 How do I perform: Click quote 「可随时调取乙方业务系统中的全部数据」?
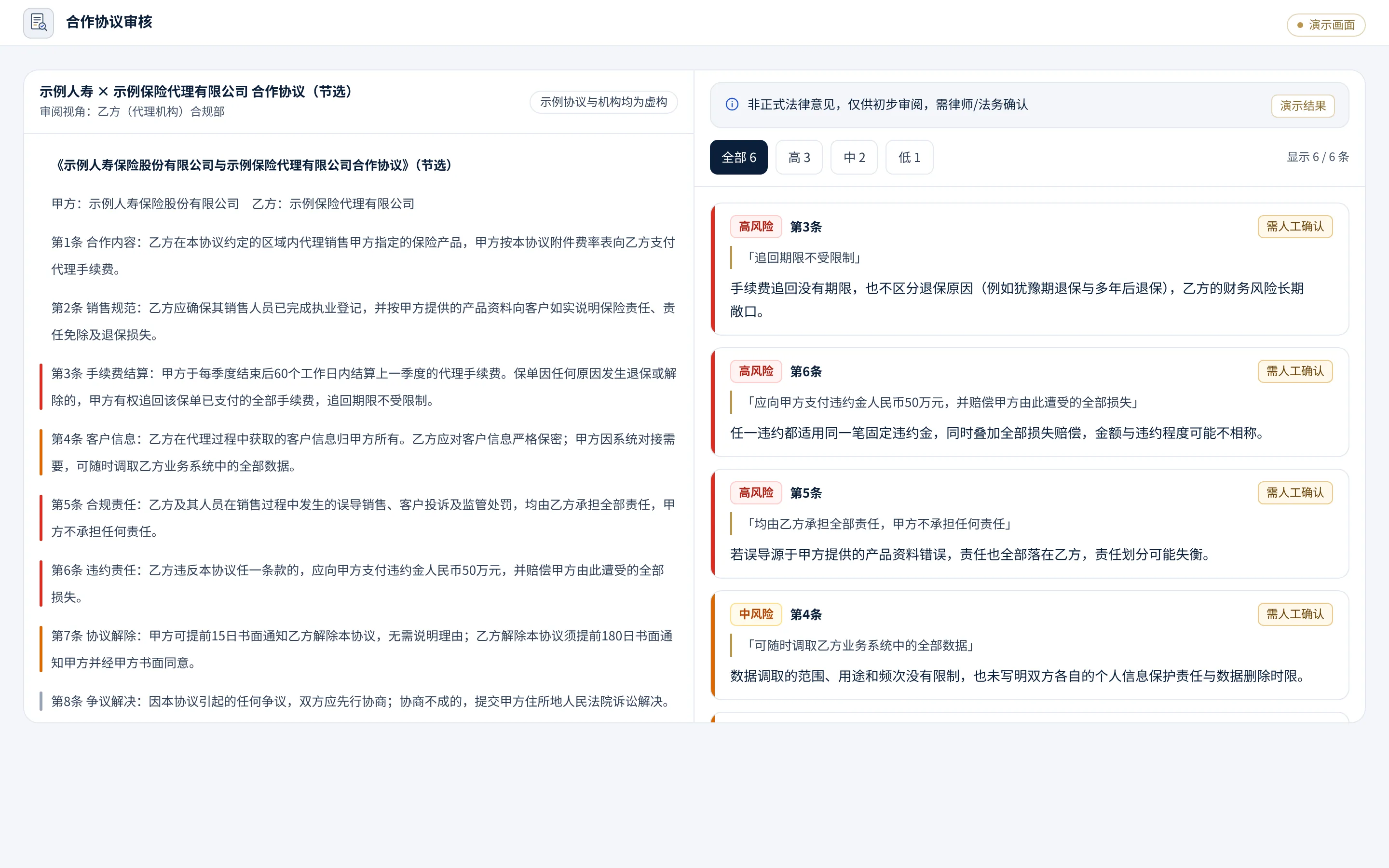[861, 646]
